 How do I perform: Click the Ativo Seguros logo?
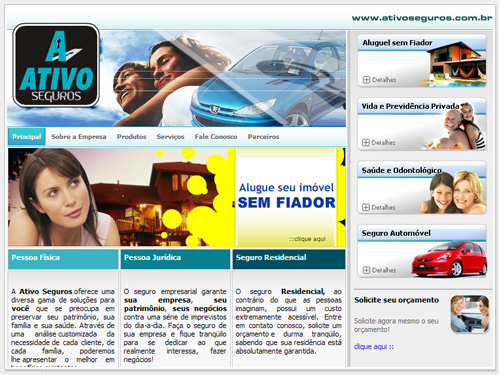tap(56, 65)
